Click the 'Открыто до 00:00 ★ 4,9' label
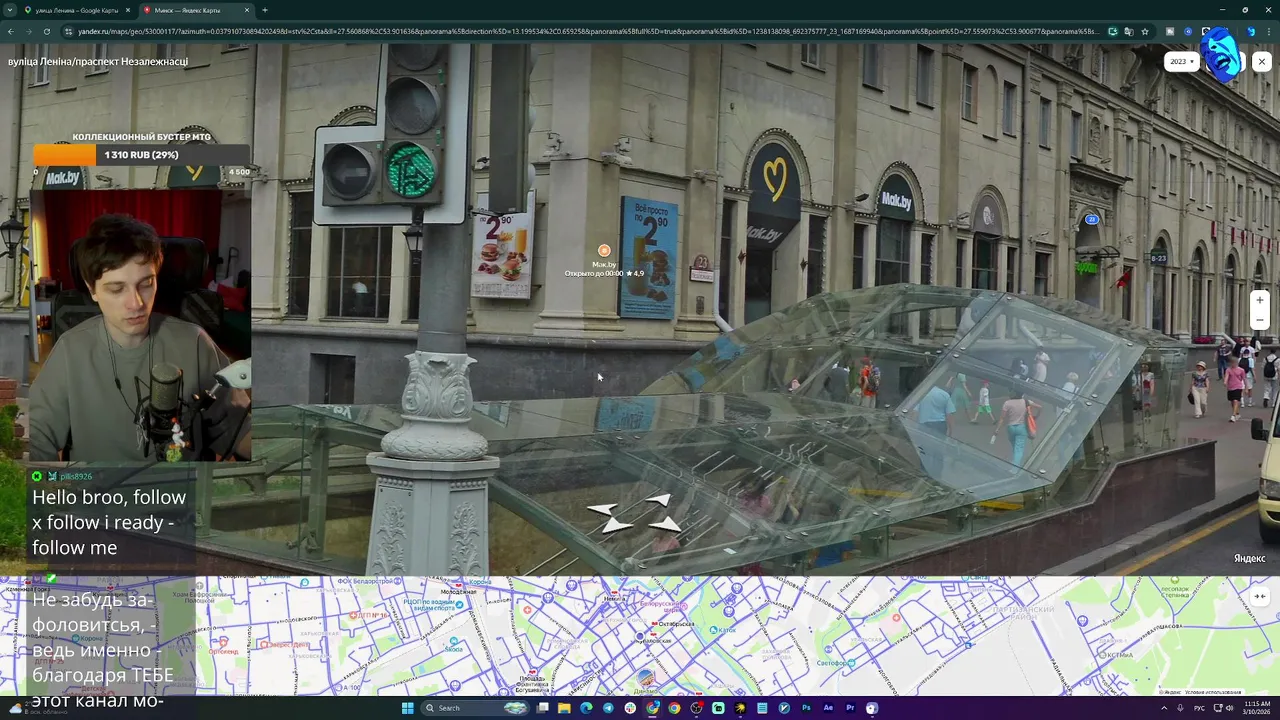Screen dimensions: 1280x720 (x=604, y=273)
